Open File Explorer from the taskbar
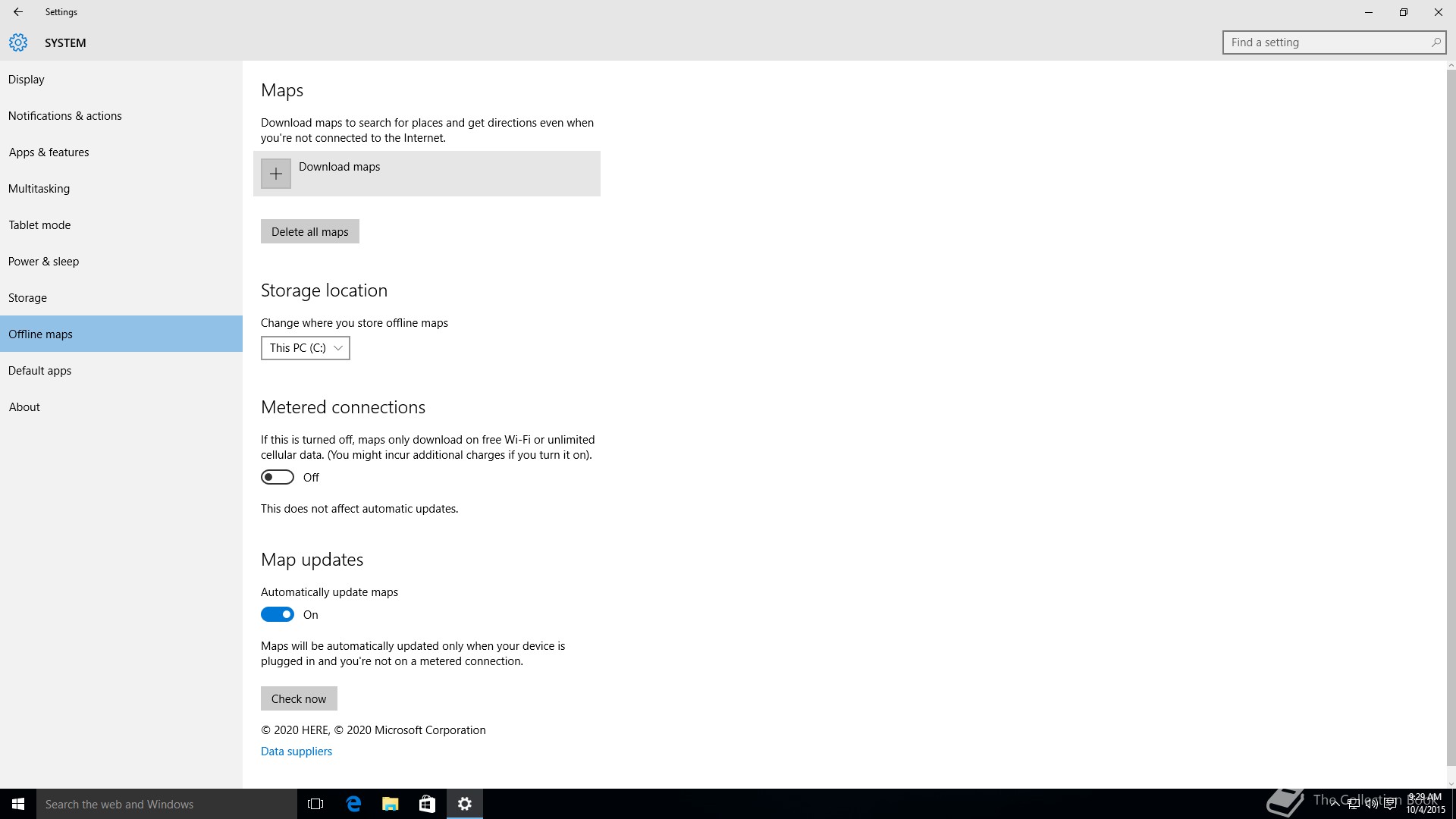This screenshot has height=819, width=1456. coord(391,804)
